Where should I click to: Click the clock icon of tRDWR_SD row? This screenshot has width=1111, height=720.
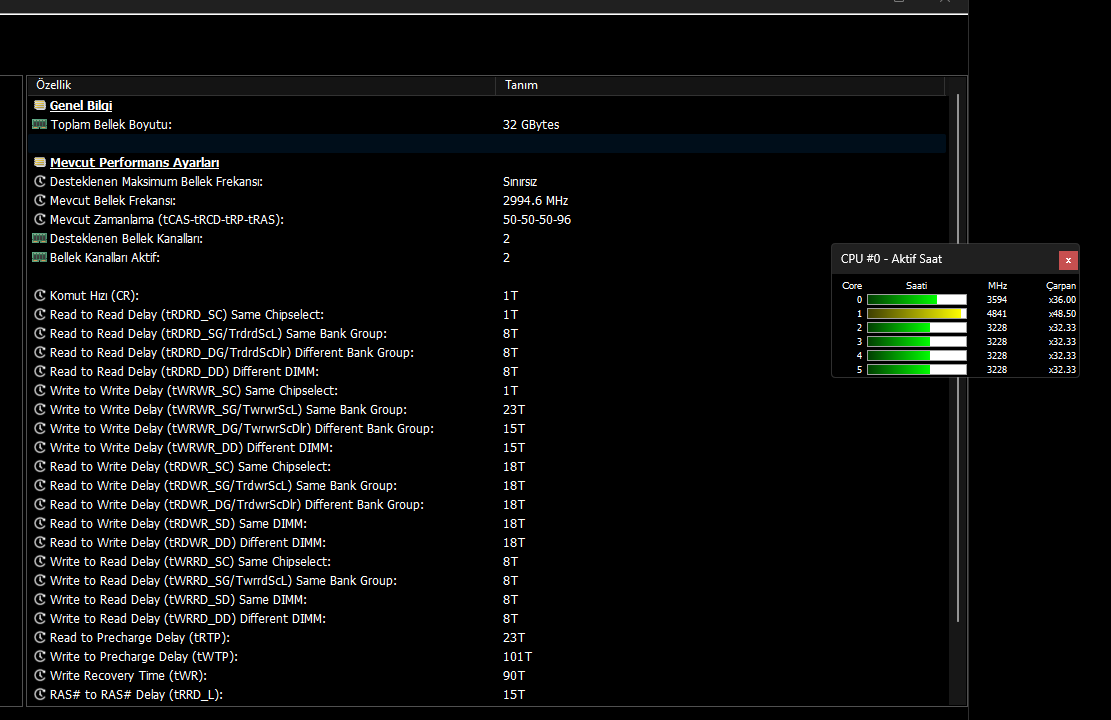point(40,524)
